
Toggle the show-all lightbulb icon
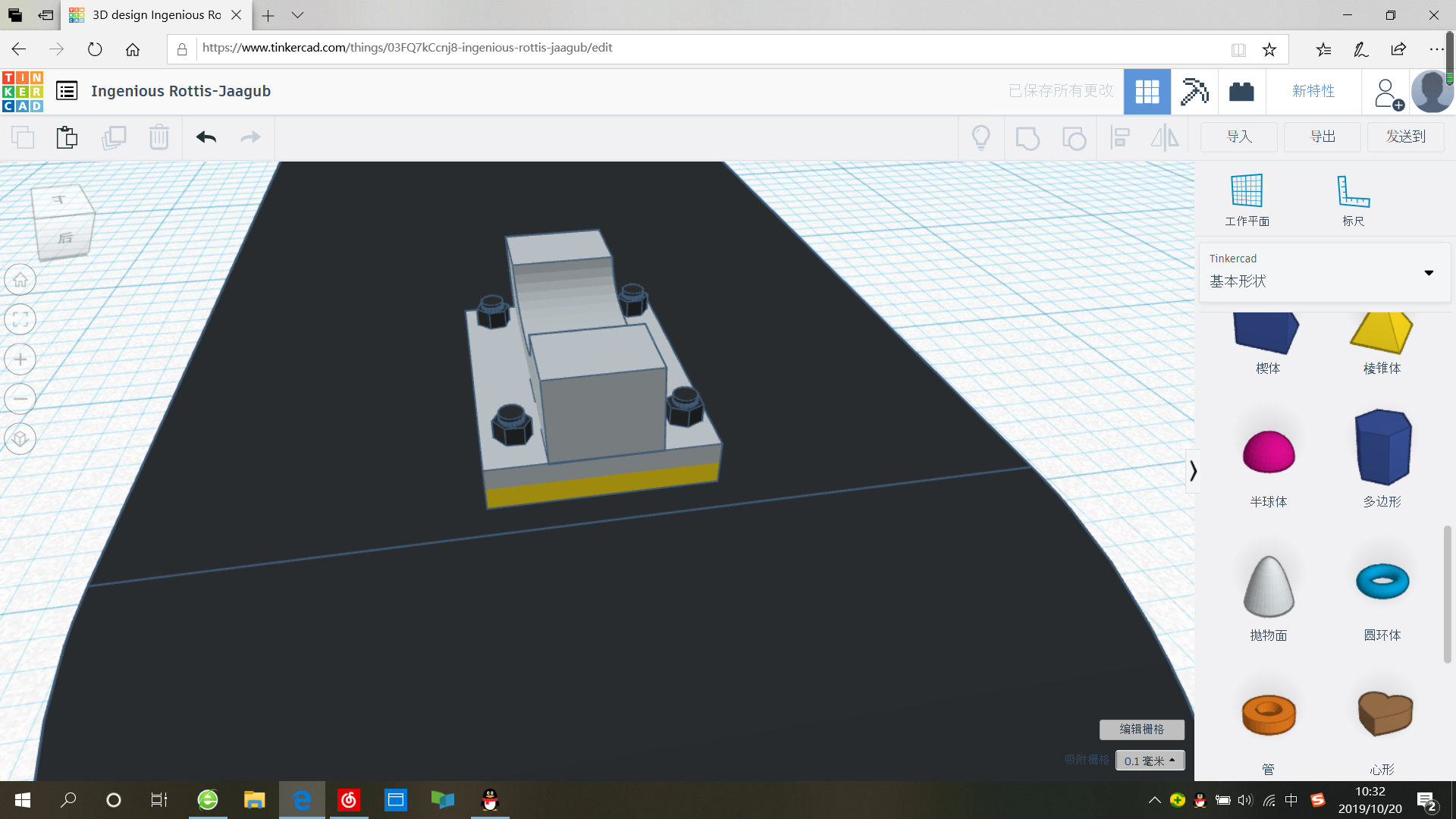click(x=981, y=137)
